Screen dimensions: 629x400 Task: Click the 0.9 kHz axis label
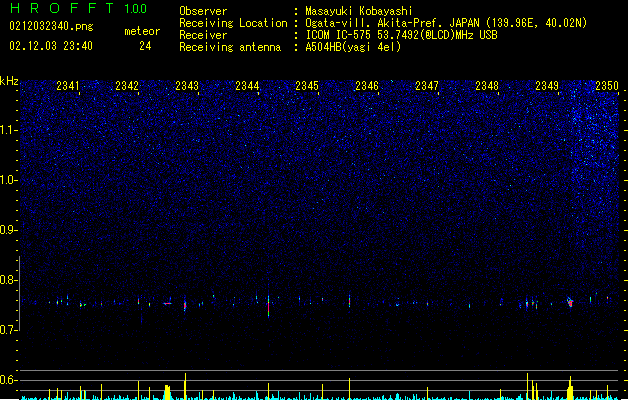(8, 230)
